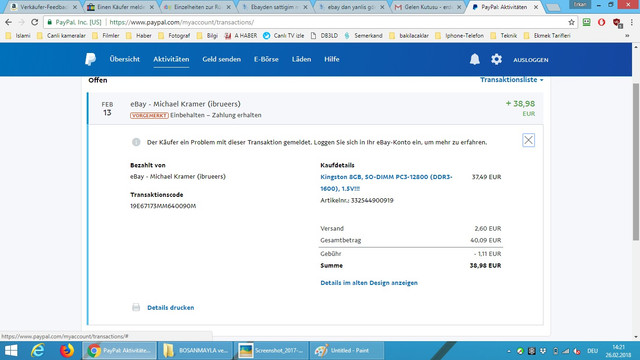Open Haber bookmarks folder

[139, 36]
